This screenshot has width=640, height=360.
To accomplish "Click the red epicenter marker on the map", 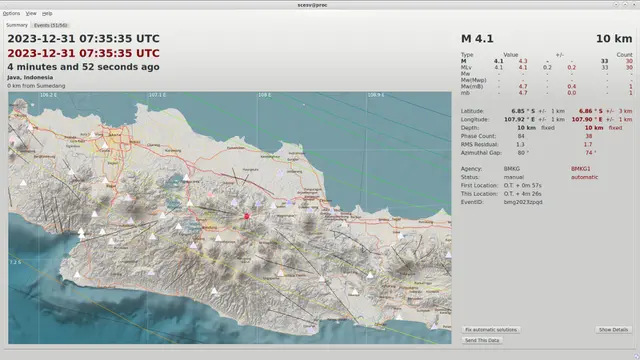I will 247,216.
